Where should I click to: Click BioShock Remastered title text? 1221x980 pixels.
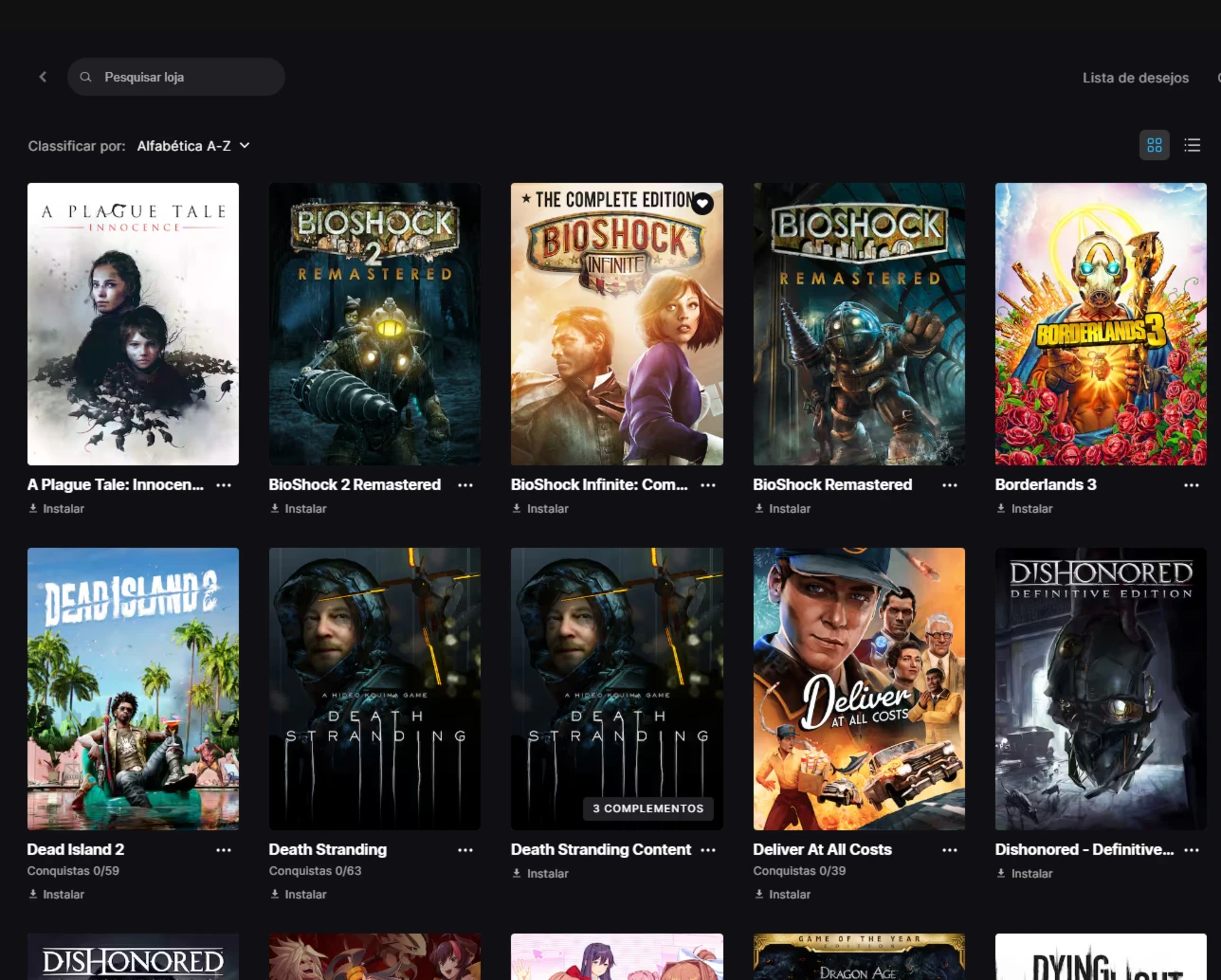tap(832, 484)
